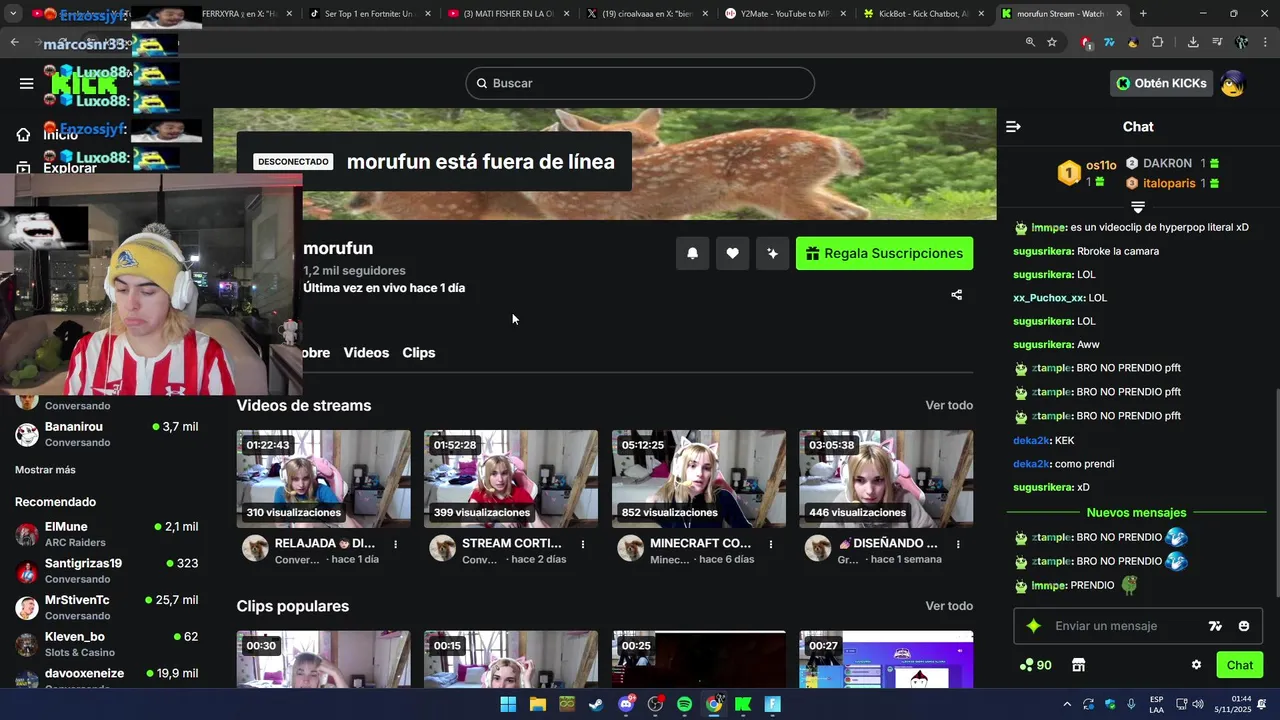Click the red extension icon with badge
Screen dimensions: 1280x720
pos(1086,42)
